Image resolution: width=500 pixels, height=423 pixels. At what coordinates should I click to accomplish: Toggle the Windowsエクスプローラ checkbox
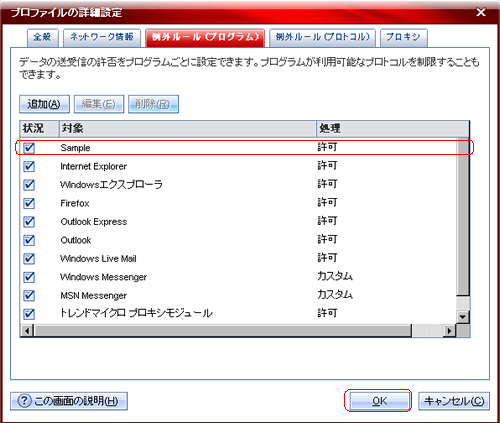tap(29, 185)
